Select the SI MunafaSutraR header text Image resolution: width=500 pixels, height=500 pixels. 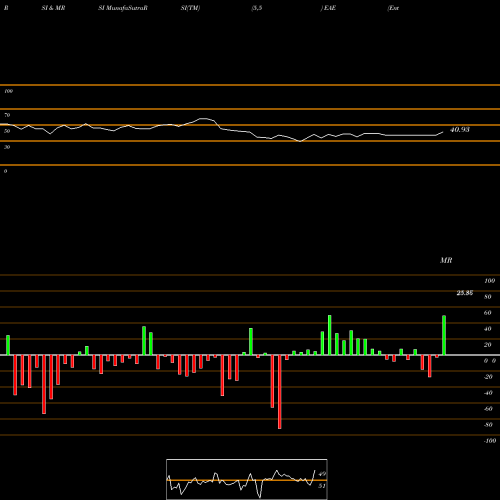(x=123, y=8)
